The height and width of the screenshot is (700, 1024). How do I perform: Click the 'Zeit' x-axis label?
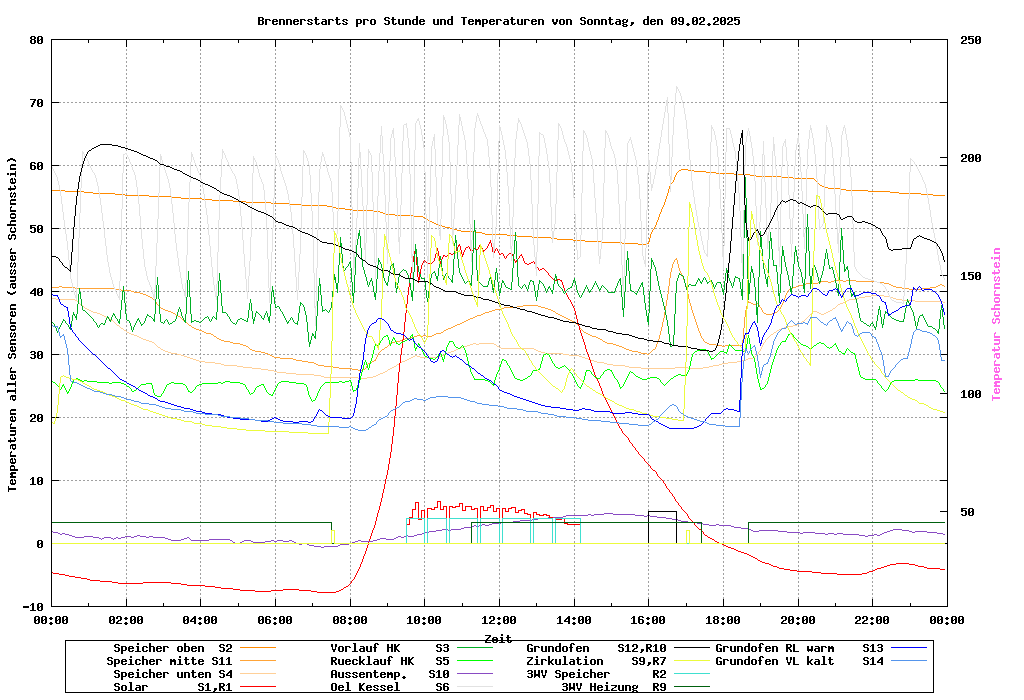(498, 638)
